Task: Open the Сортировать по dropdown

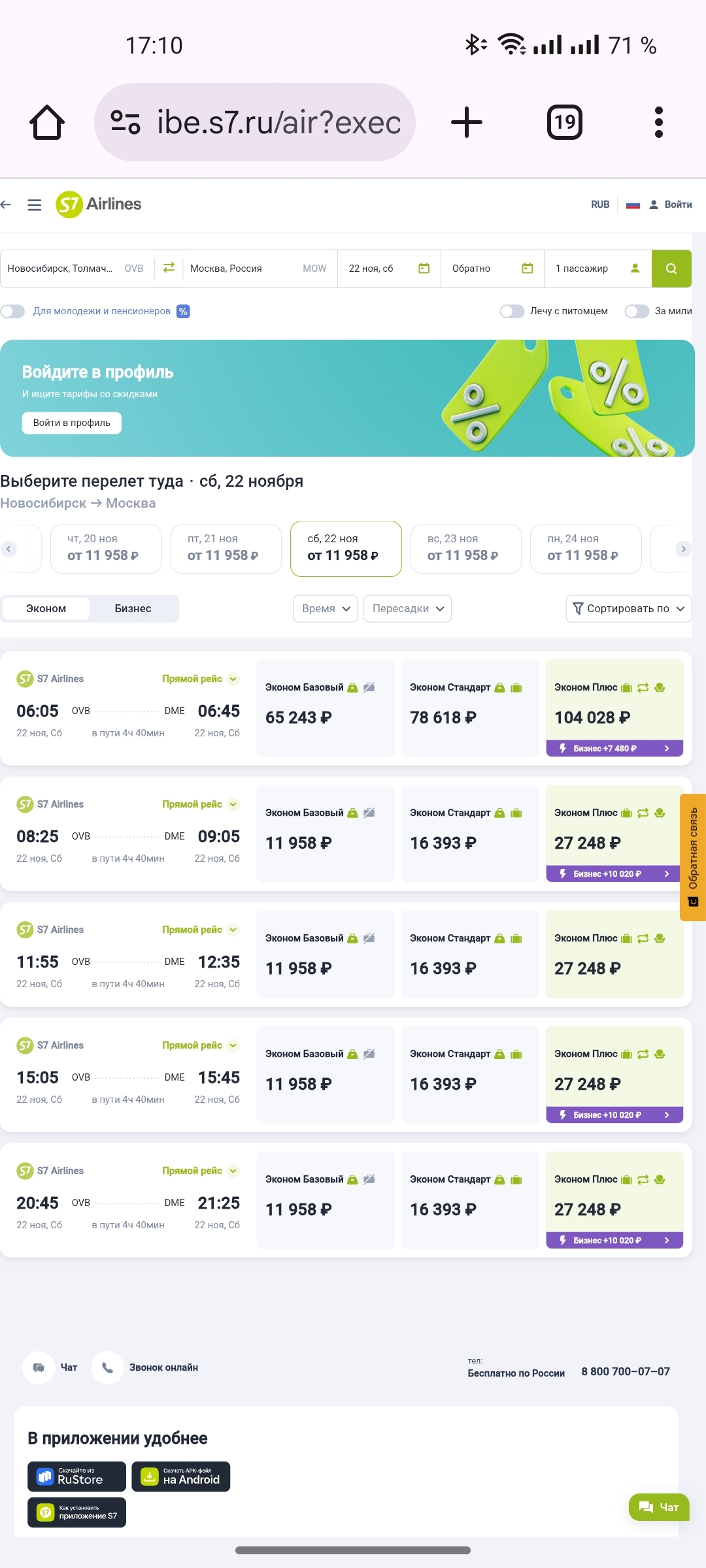Action: [x=628, y=609]
